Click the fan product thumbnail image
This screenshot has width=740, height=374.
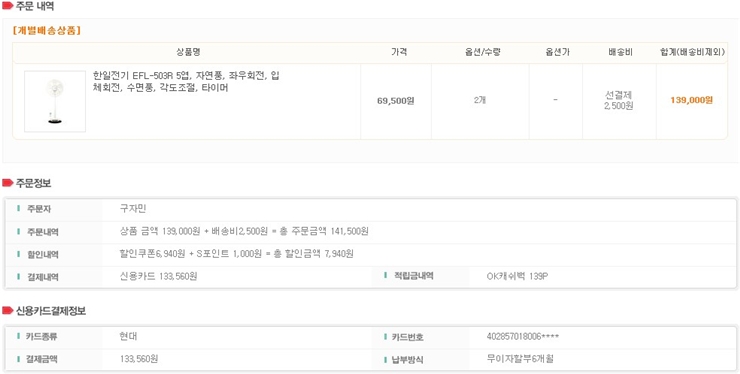[x=55, y=102]
